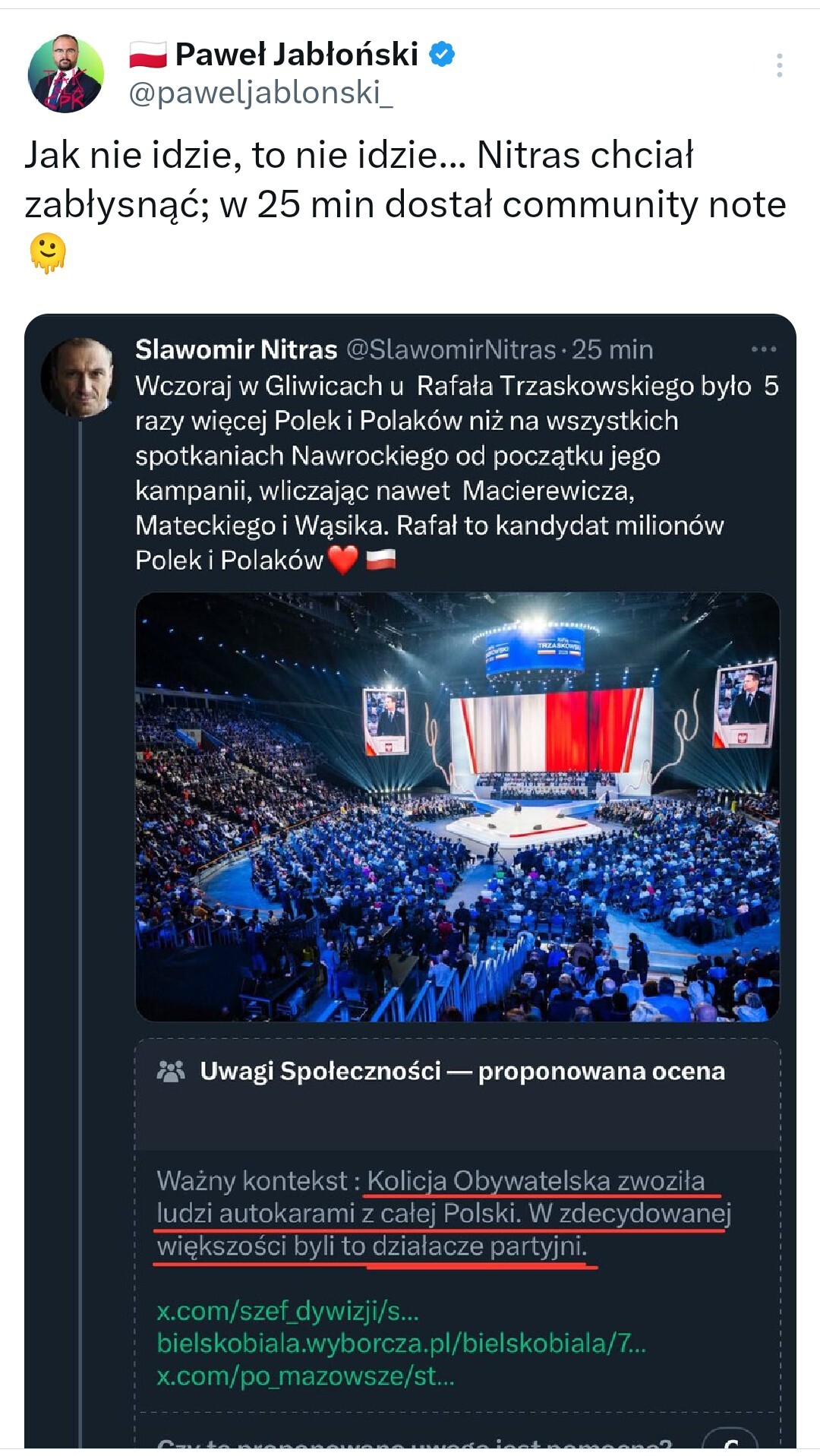Tap the underlined "Ważny kontekst" note text

[443, 1213]
